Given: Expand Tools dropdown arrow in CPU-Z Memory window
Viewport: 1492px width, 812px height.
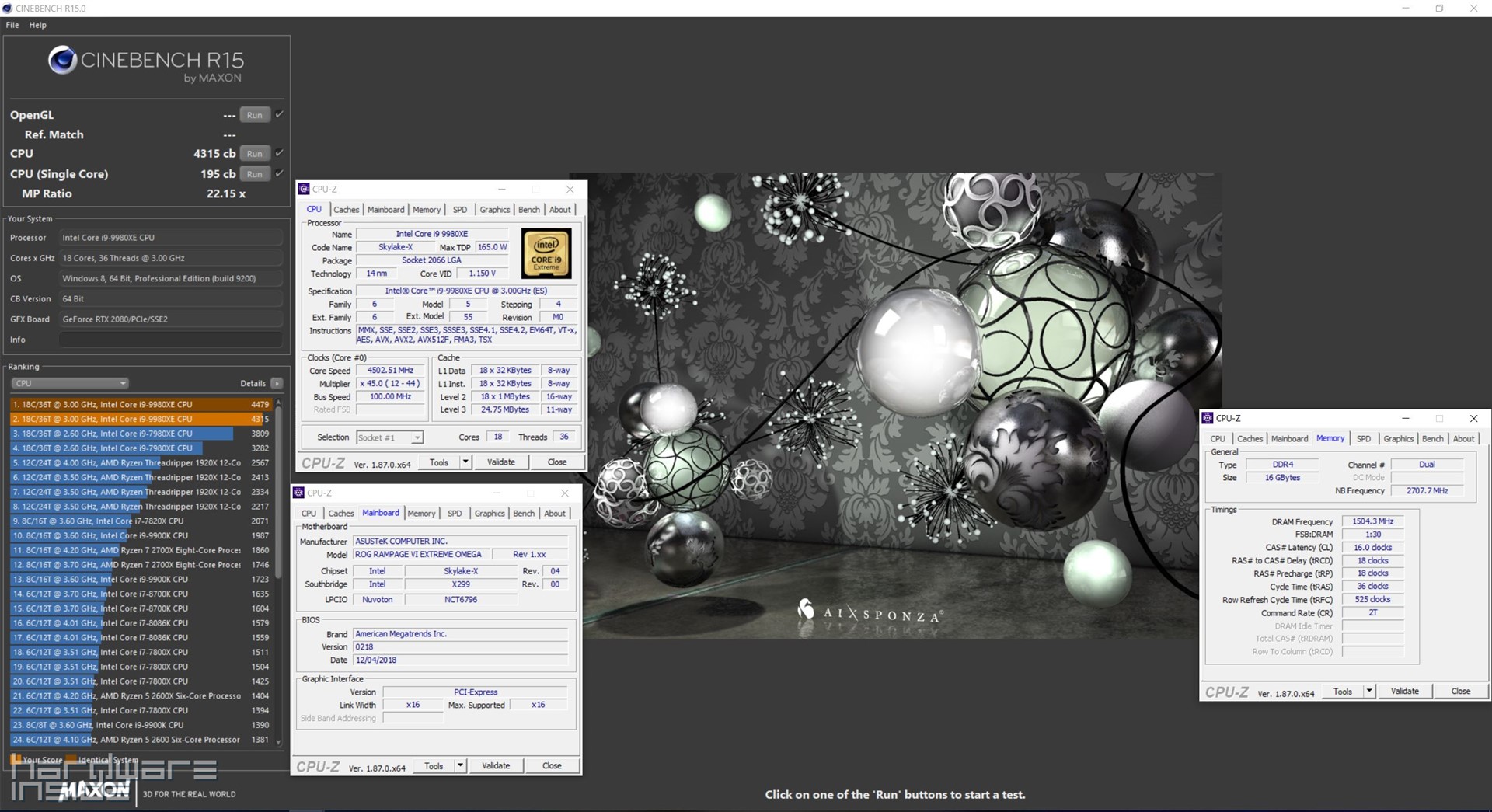Looking at the screenshot, I should point(1369,691).
